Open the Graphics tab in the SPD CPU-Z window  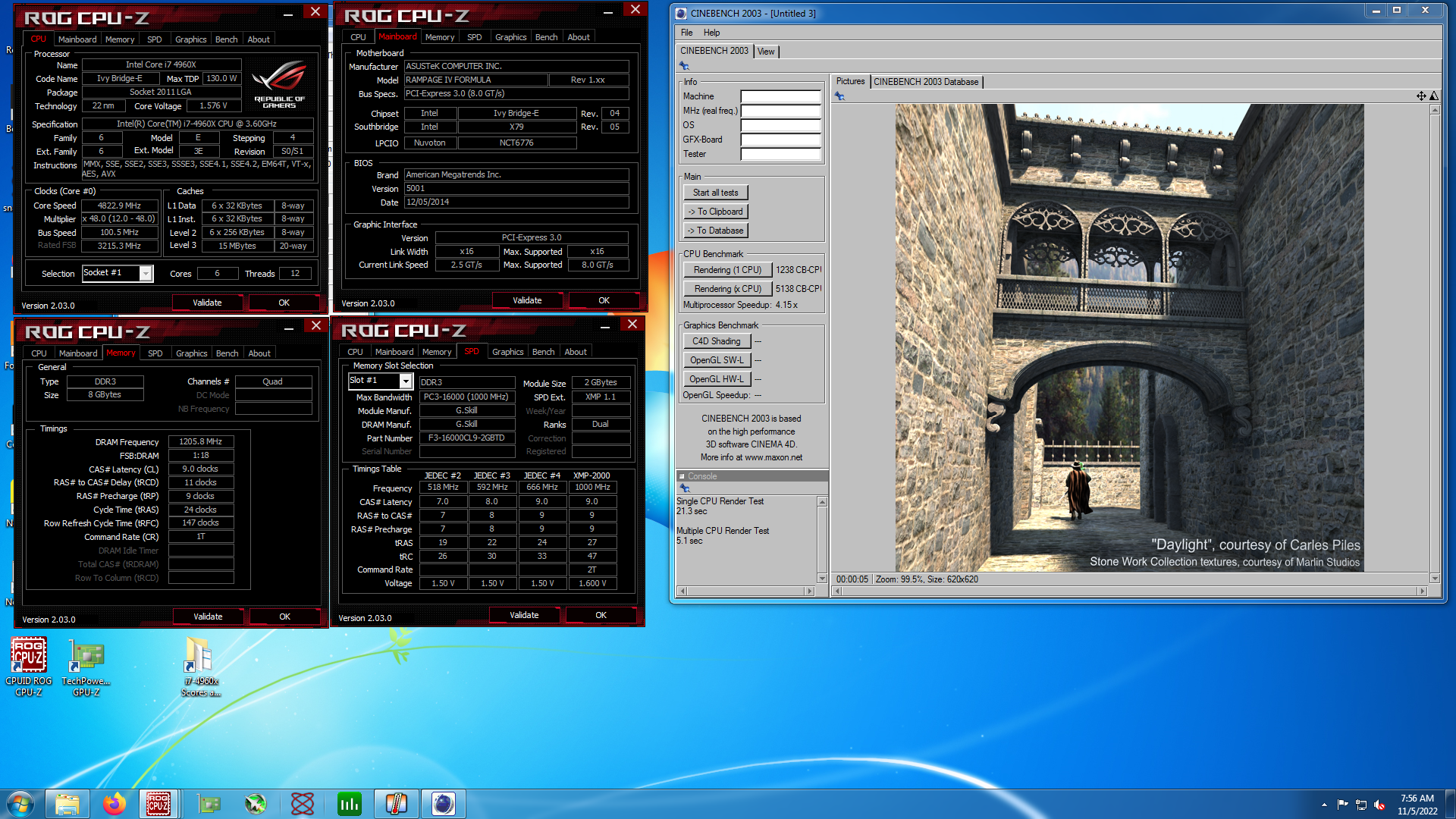click(507, 352)
